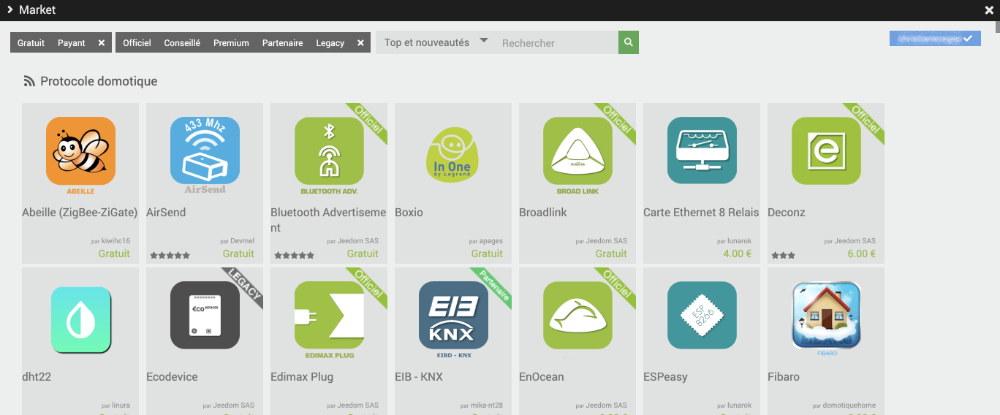This screenshot has width=1000, height=415.
Task: Close the Market dialog
Action: [x=989, y=10]
